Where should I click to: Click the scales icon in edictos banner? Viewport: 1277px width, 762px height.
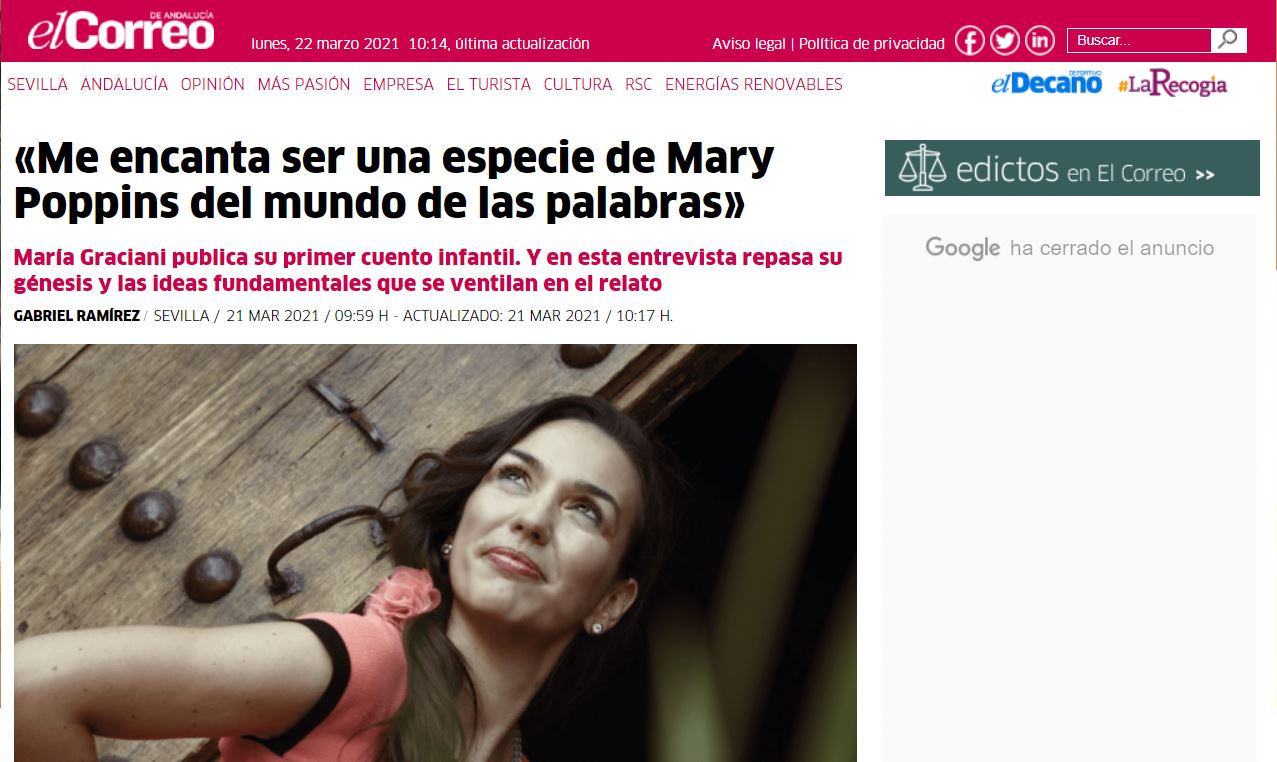[x=922, y=168]
